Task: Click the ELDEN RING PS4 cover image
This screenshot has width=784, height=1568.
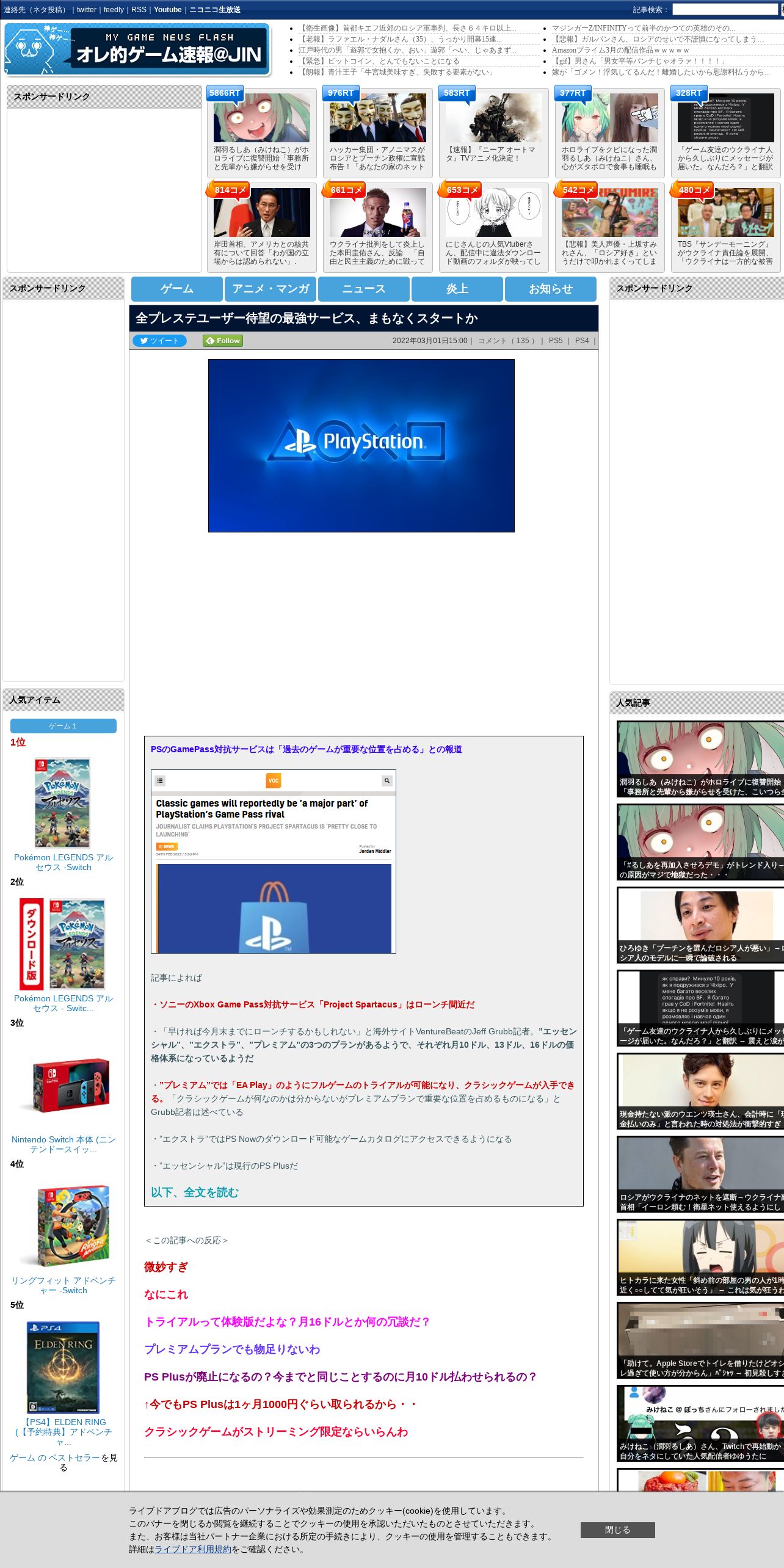Action: (x=63, y=1368)
